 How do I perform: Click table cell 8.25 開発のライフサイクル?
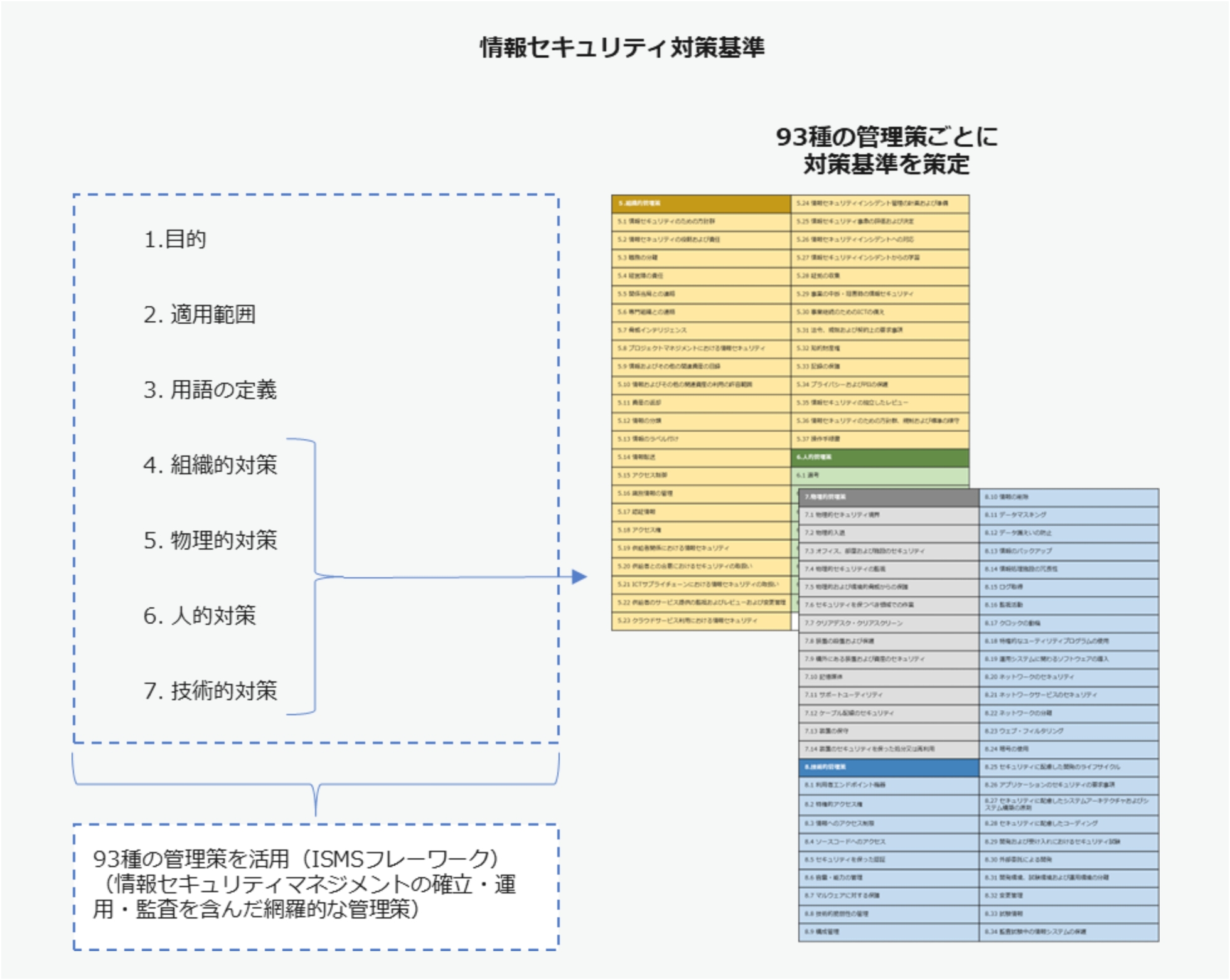click(x=1069, y=768)
